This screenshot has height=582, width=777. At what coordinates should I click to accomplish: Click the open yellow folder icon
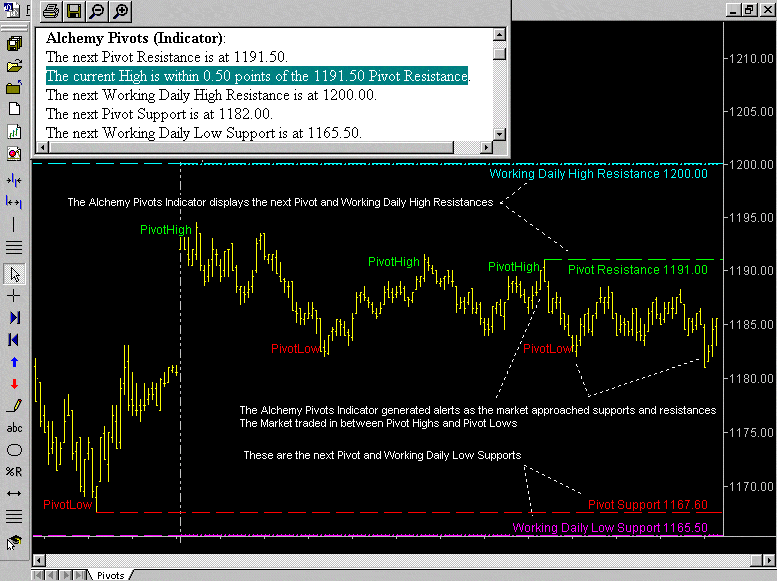click(x=14, y=65)
